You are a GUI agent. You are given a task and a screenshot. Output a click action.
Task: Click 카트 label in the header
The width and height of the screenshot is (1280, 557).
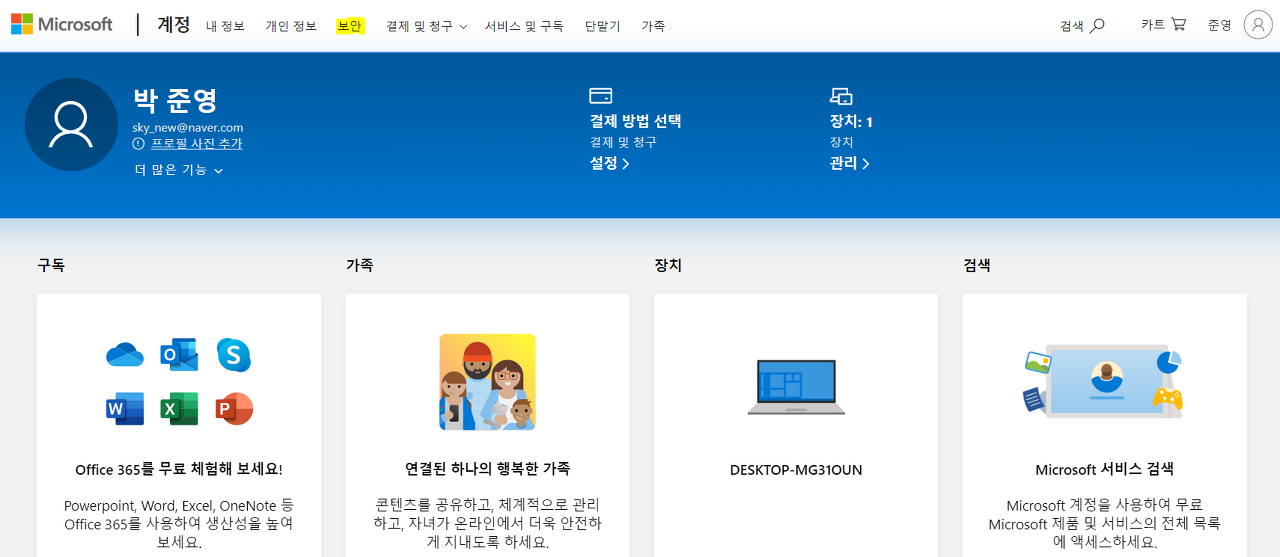[1153, 25]
